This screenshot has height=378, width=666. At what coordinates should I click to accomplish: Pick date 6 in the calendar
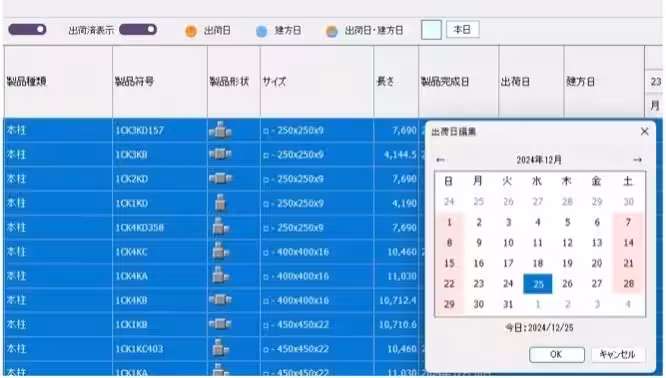(597, 222)
